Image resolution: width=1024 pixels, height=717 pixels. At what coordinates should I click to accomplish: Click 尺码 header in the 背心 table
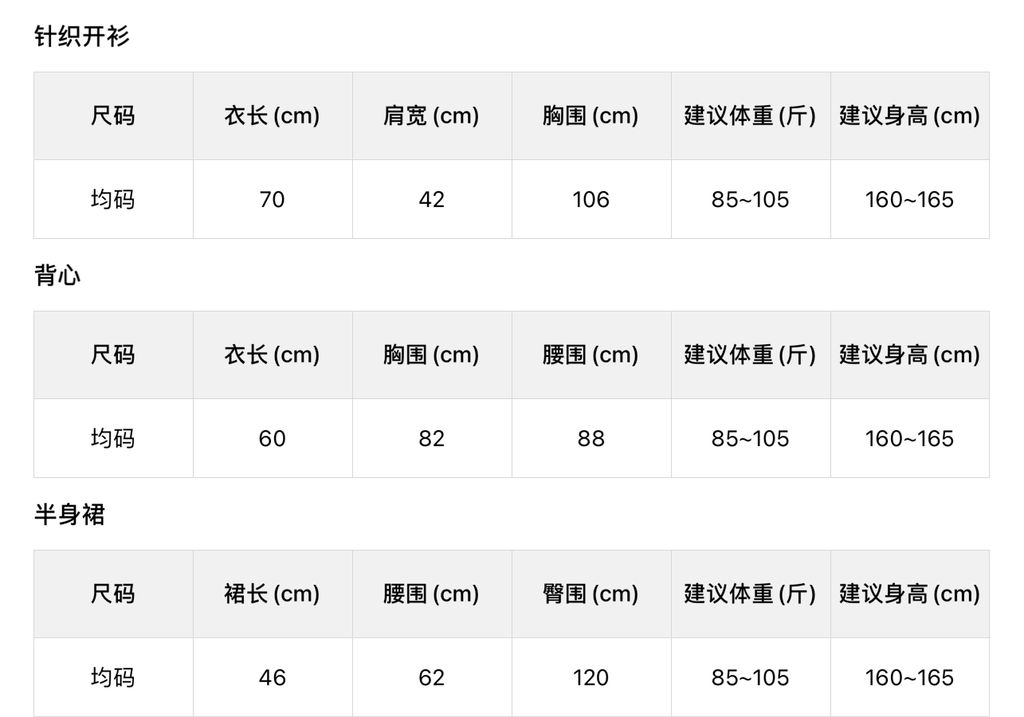click(x=113, y=355)
